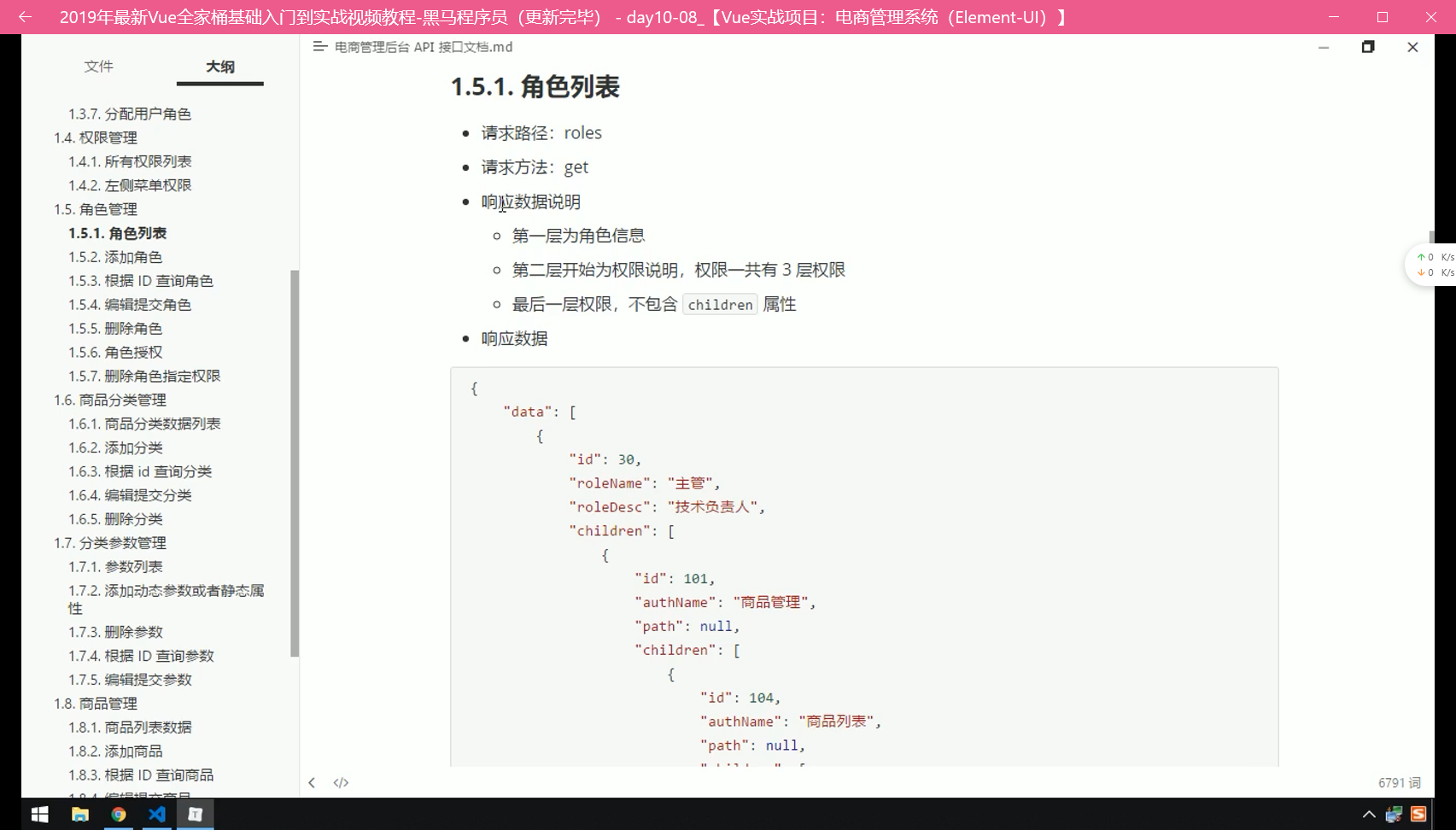Toggle the sidebar using the hamburger icon
The height and width of the screenshot is (830, 1456).
coord(320,47)
